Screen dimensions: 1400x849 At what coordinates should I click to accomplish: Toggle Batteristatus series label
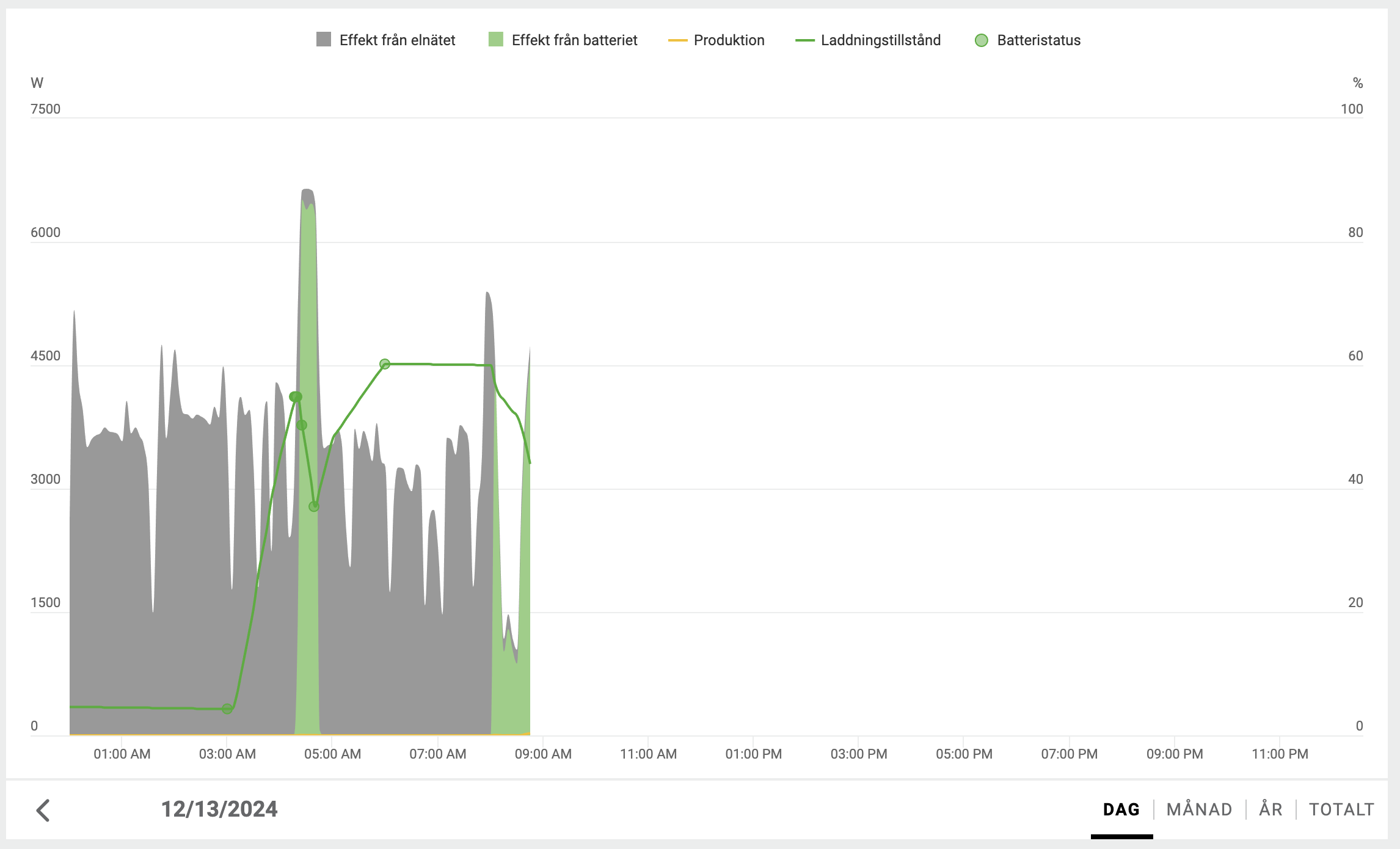click(x=1038, y=40)
